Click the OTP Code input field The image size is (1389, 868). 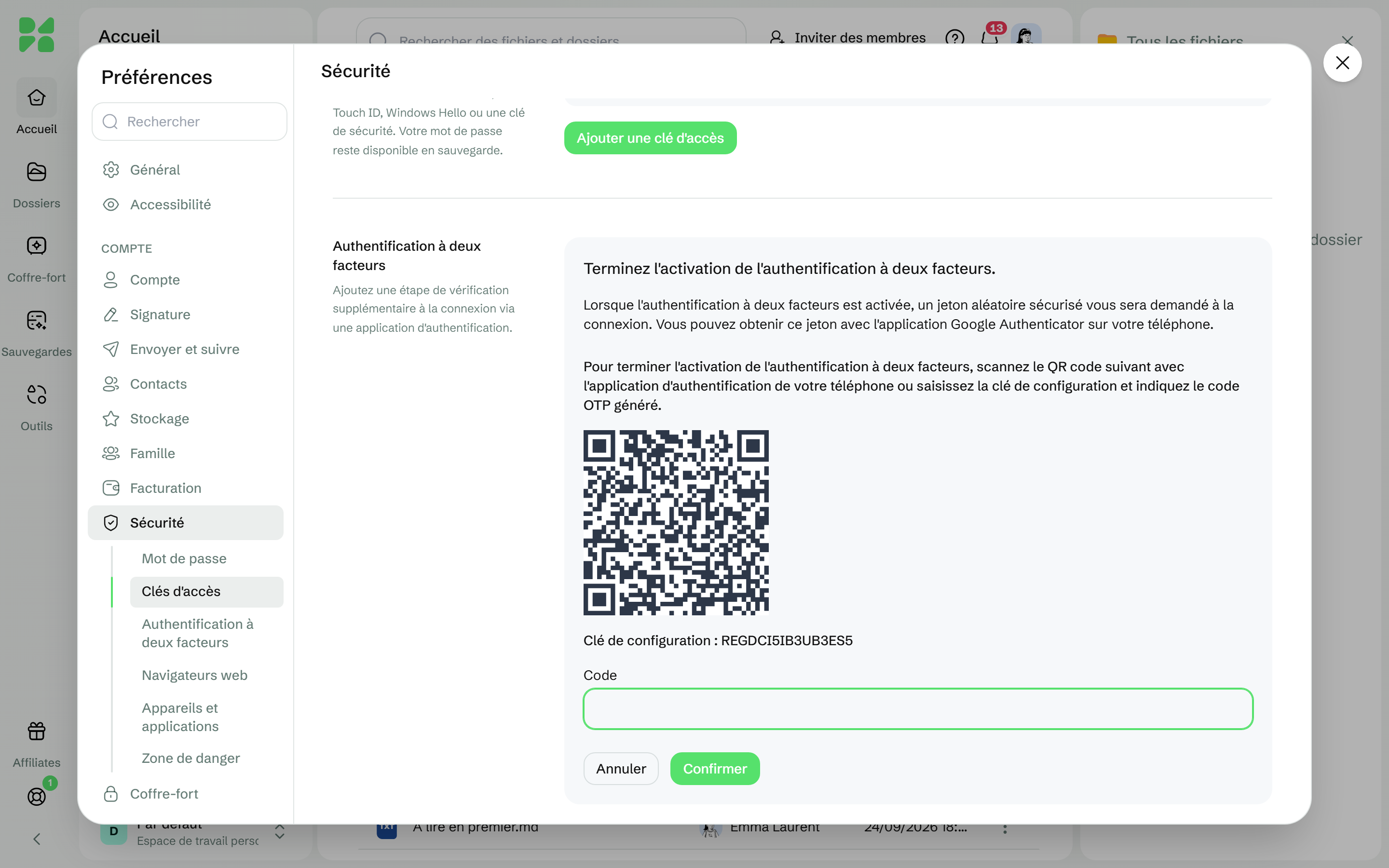coord(918,709)
